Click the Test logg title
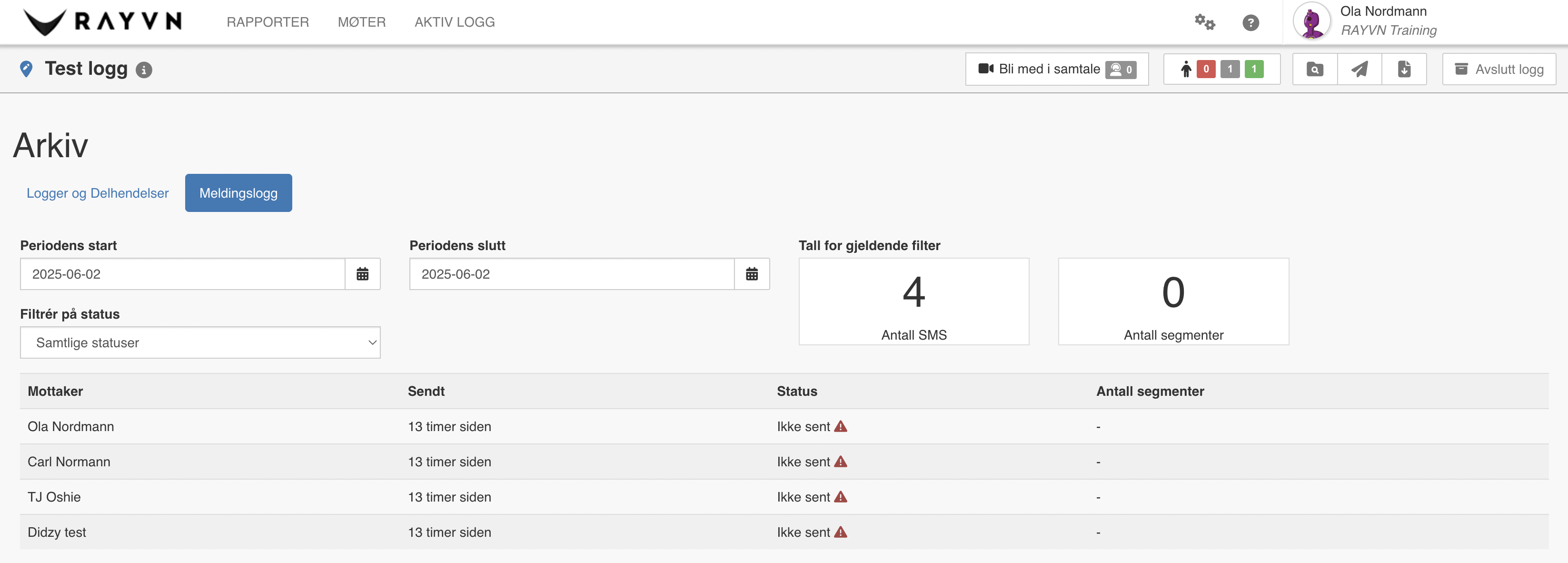This screenshot has height=563, width=1568. pyautogui.click(x=87, y=69)
